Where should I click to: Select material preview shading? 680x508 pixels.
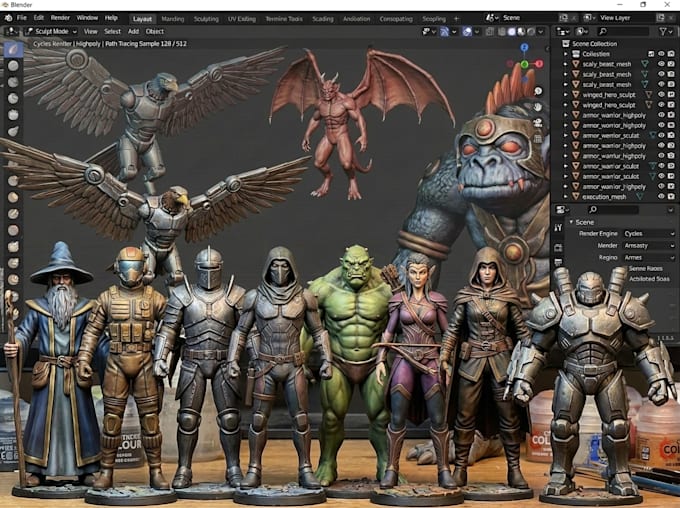(x=521, y=31)
